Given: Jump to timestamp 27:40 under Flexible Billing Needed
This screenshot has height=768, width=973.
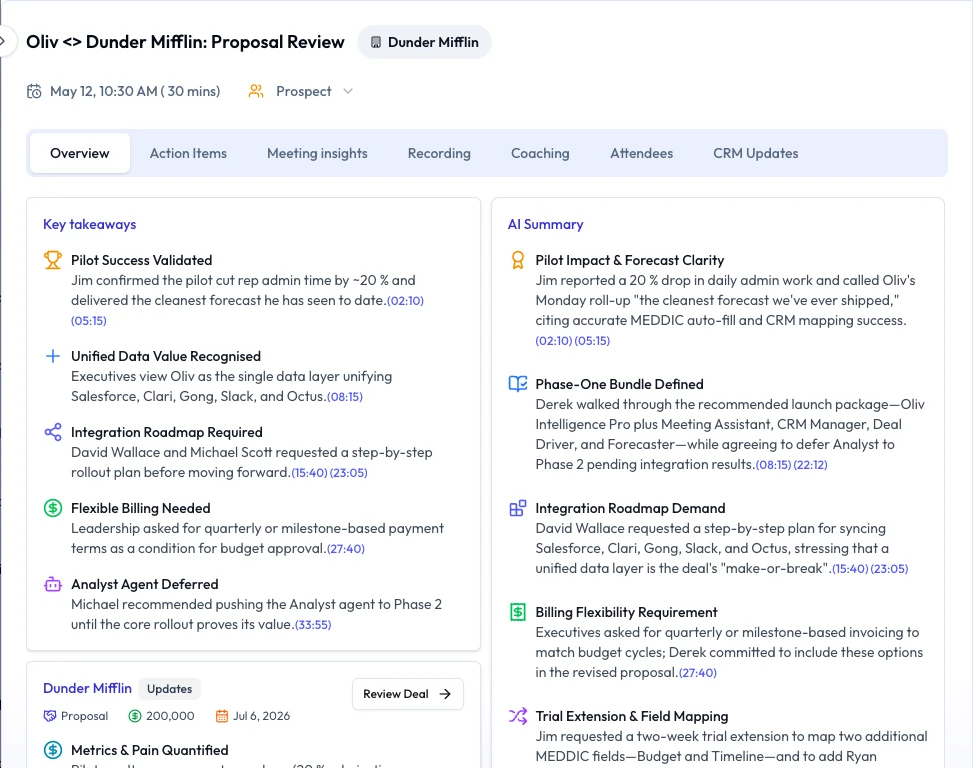Looking at the screenshot, I should 346,549.
